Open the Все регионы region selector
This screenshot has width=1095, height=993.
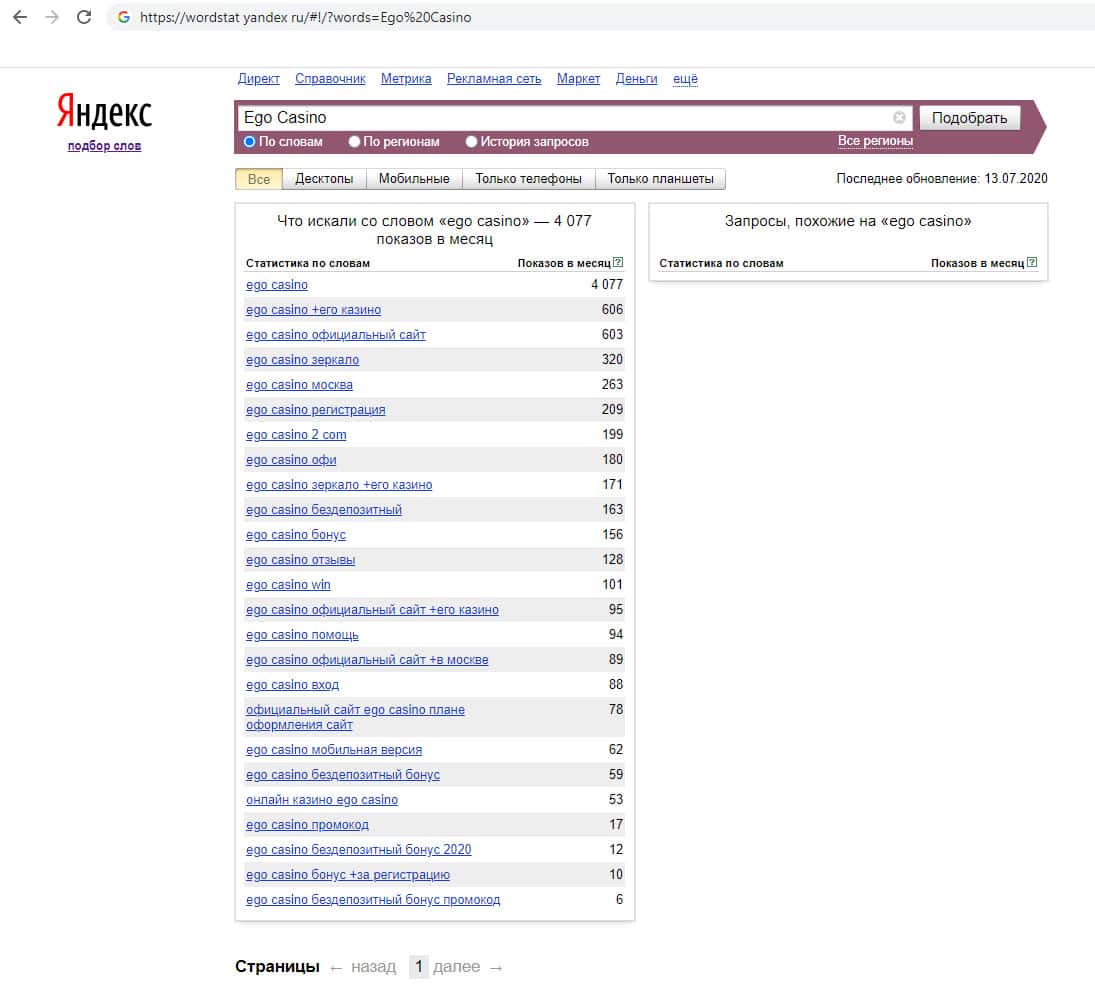pos(875,141)
